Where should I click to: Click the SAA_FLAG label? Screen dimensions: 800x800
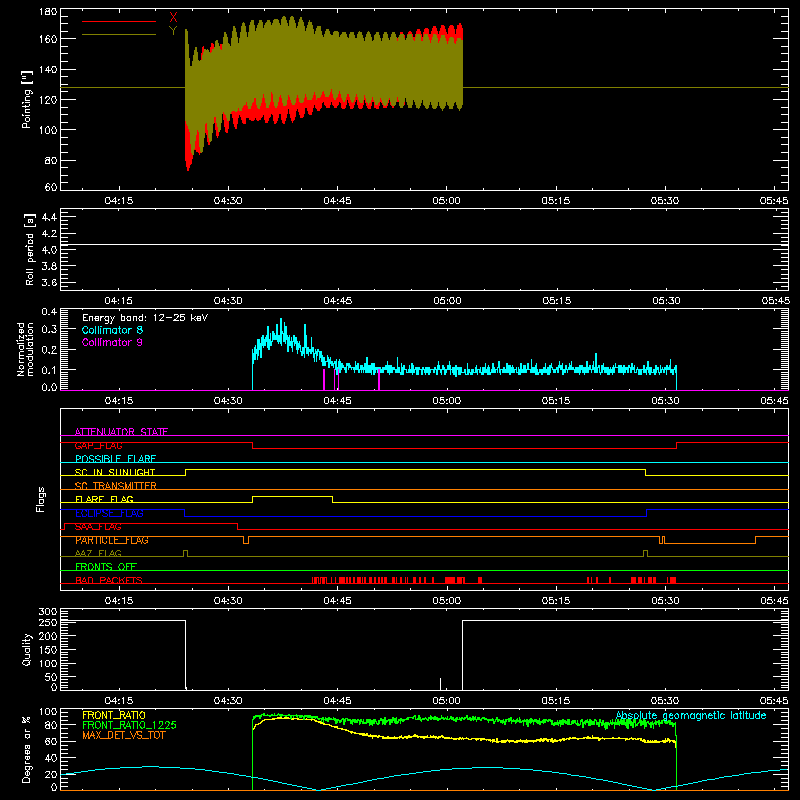(98, 527)
